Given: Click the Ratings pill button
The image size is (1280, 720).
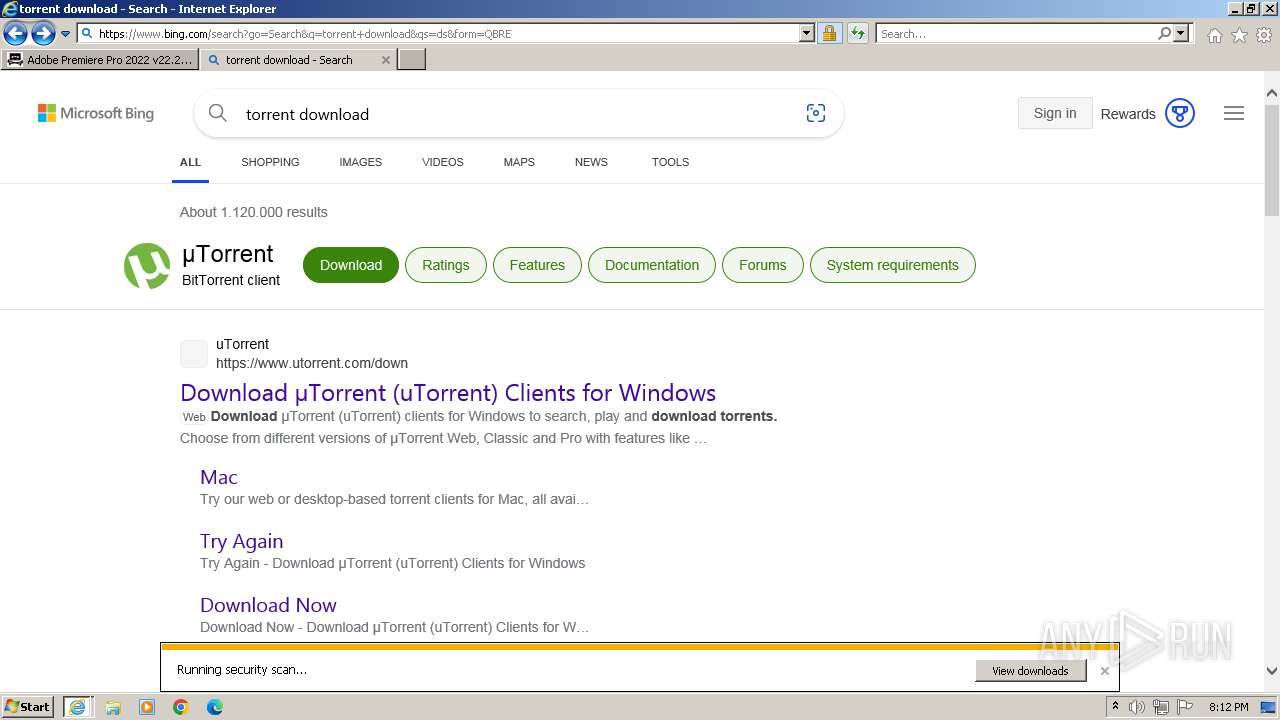Looking at the screenshot, I should pos(445,265).
